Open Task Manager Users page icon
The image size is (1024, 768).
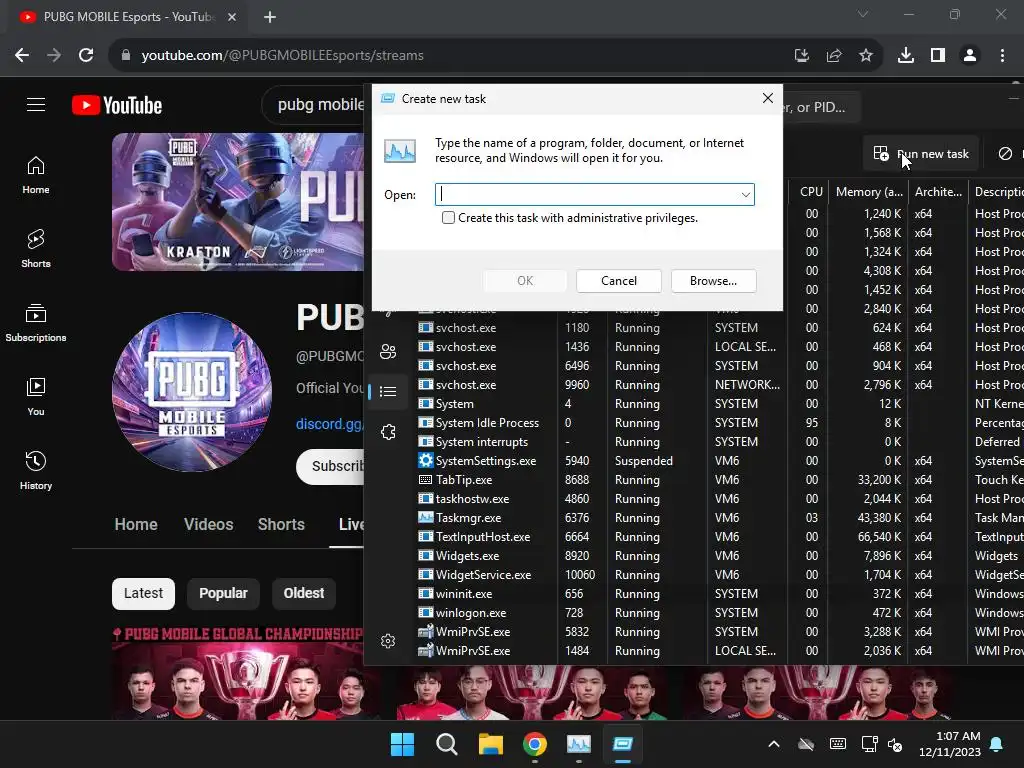pos(388,351)
